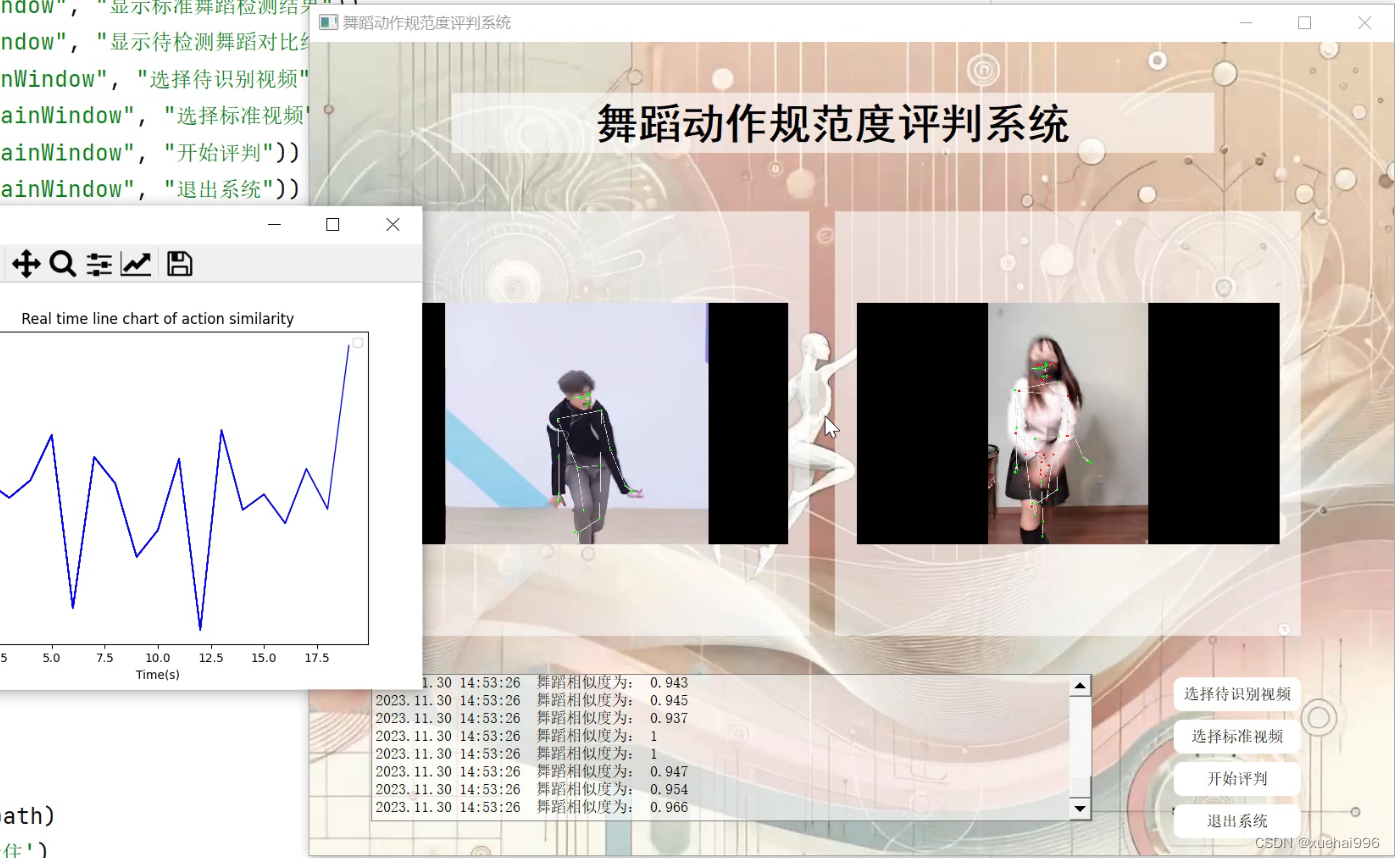Click the 退出系统 button

tap(1237, 821)
